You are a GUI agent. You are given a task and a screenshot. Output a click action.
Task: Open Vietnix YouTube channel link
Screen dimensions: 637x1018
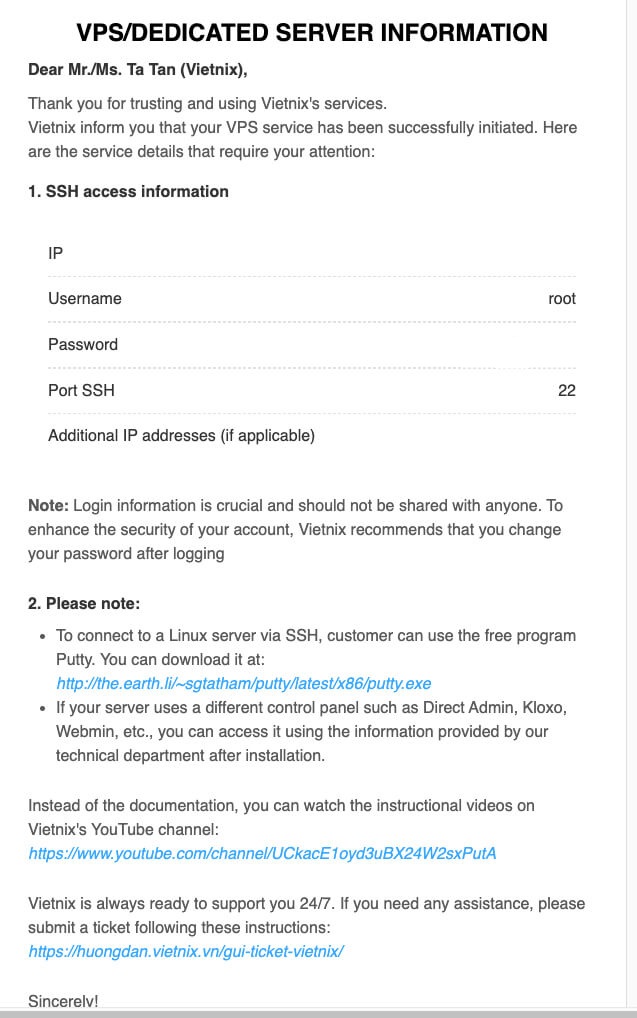click(262, 853)
